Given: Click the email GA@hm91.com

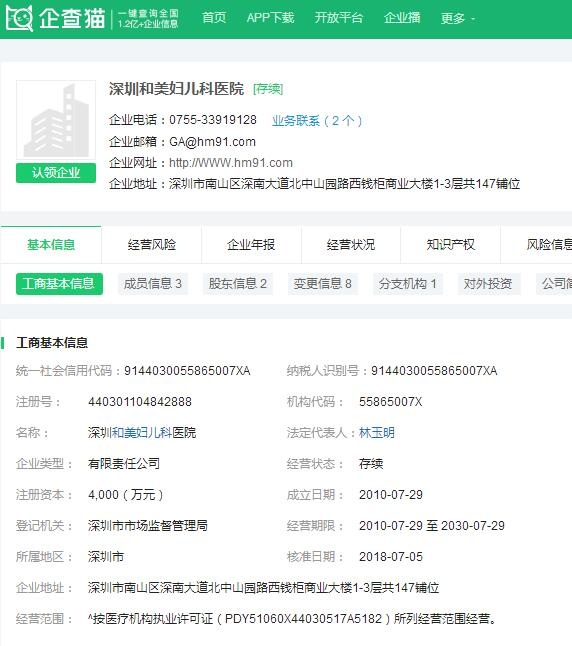Looking at the screenshot, I should click(x=212, y=142).
